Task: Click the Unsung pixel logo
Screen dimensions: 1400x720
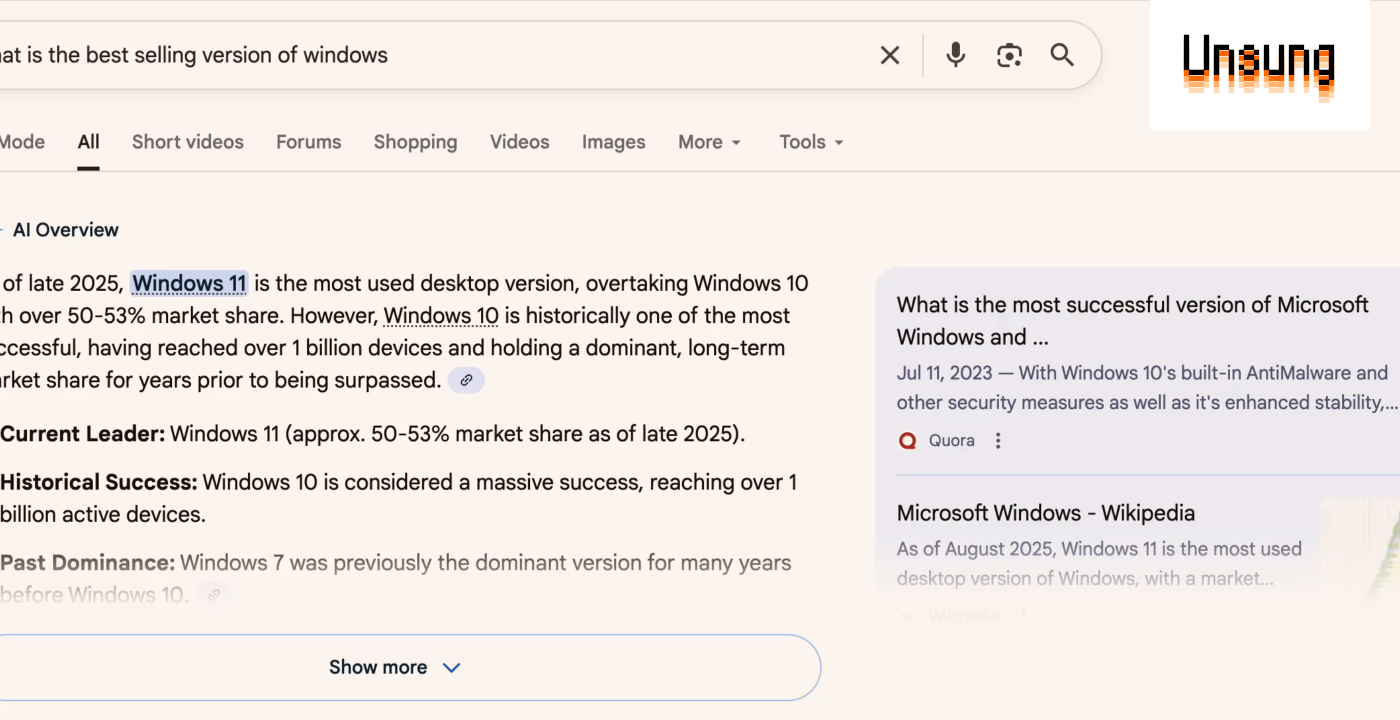Action: [1258, 66]
